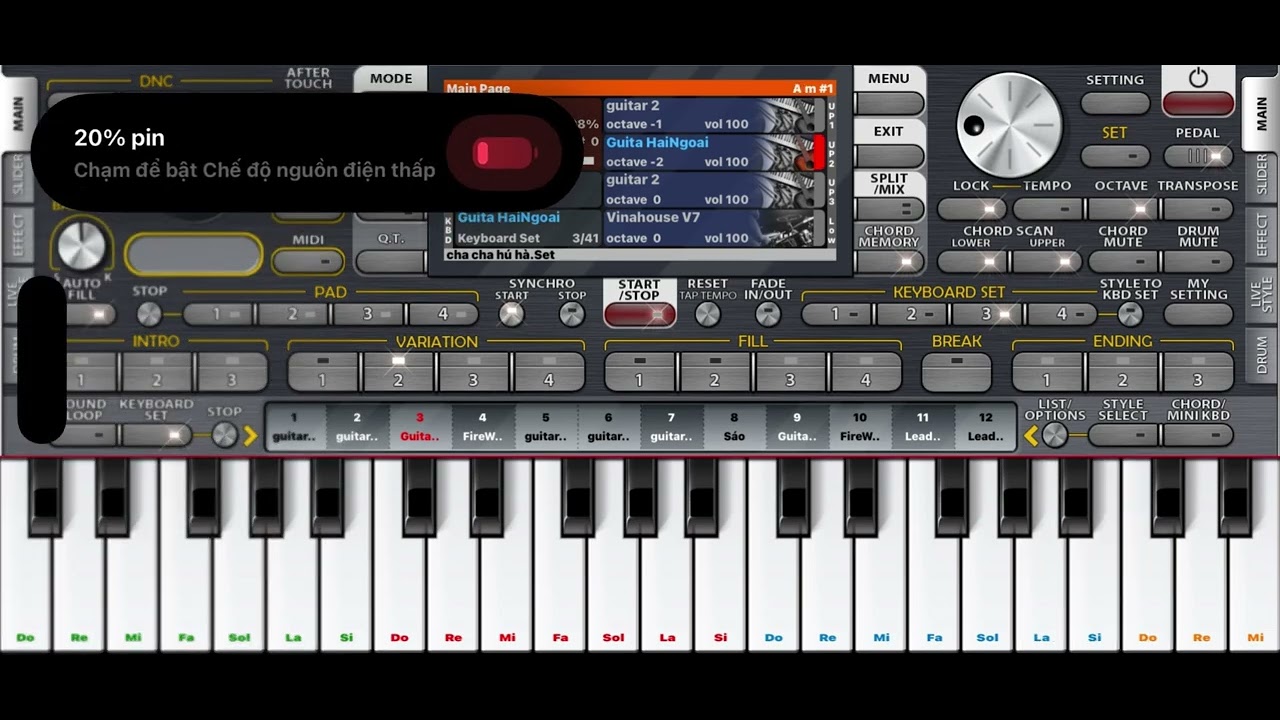Tap the MIDI button

[307, 262]
